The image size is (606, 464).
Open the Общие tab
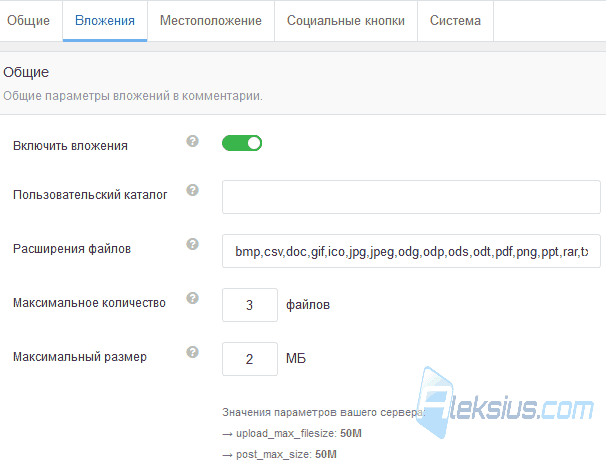29,20
